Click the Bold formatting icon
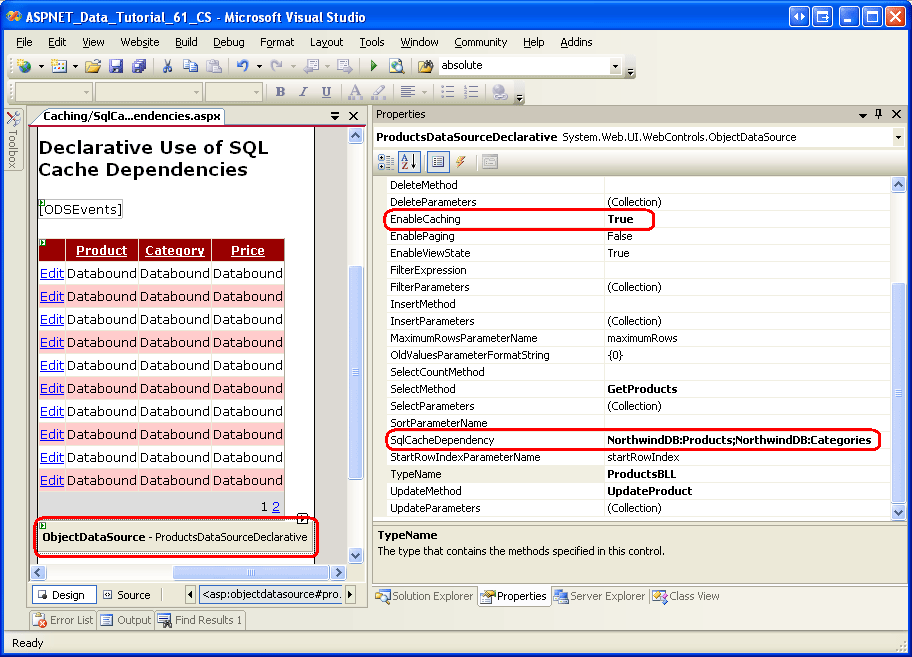The image size is (912, 657). click(x=280, y=92)
